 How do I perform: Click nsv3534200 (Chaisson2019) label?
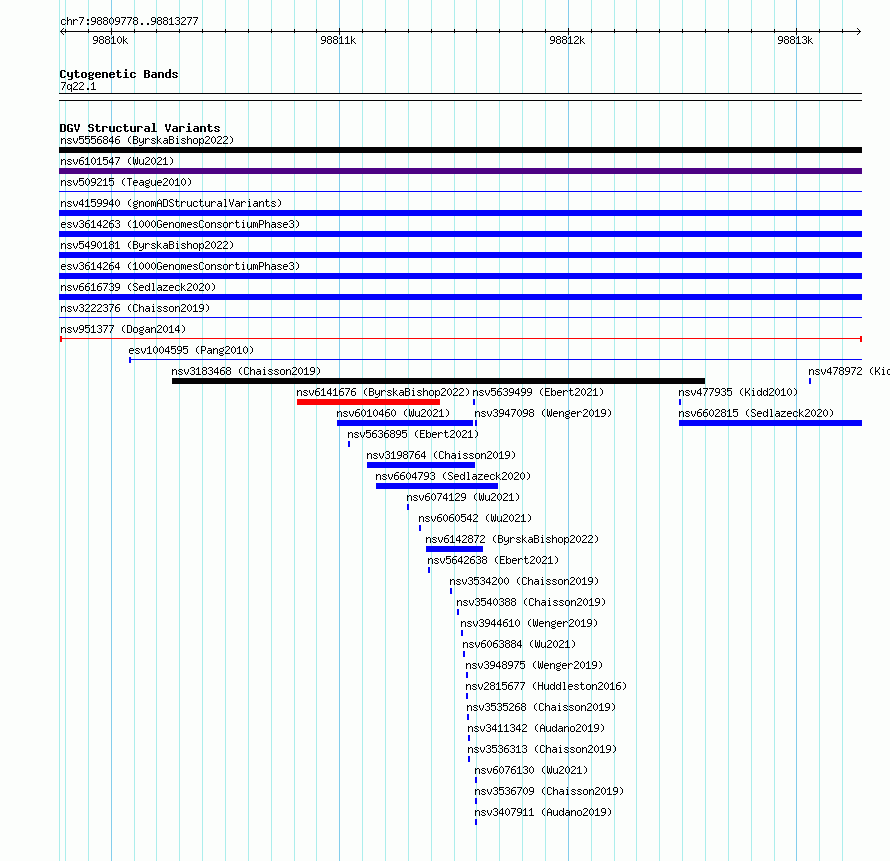click(524, 581)
